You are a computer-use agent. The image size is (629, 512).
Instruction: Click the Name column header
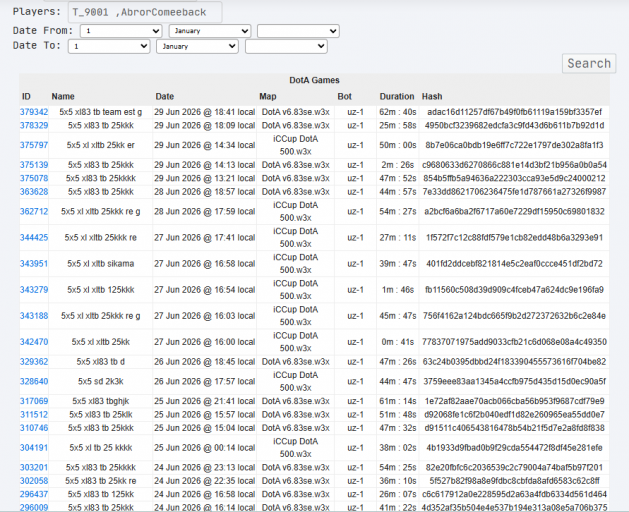click(x=63, y=96)
